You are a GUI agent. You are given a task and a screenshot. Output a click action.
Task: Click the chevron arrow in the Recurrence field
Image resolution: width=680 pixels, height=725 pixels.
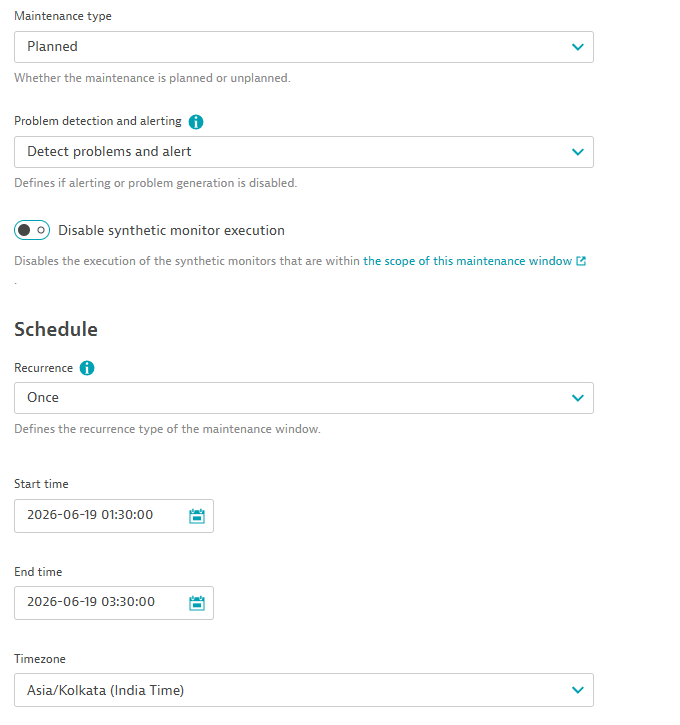click(577, 398)
